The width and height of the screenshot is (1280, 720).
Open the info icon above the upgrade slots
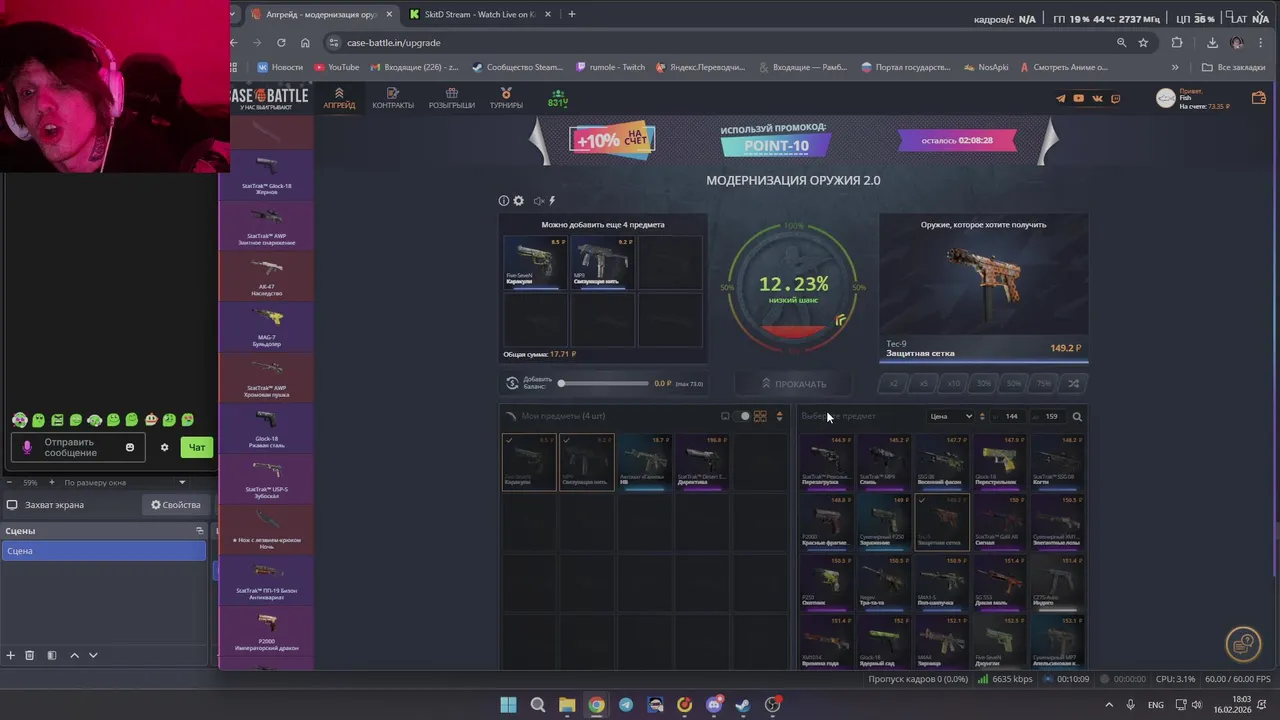(x=504, y=201)
